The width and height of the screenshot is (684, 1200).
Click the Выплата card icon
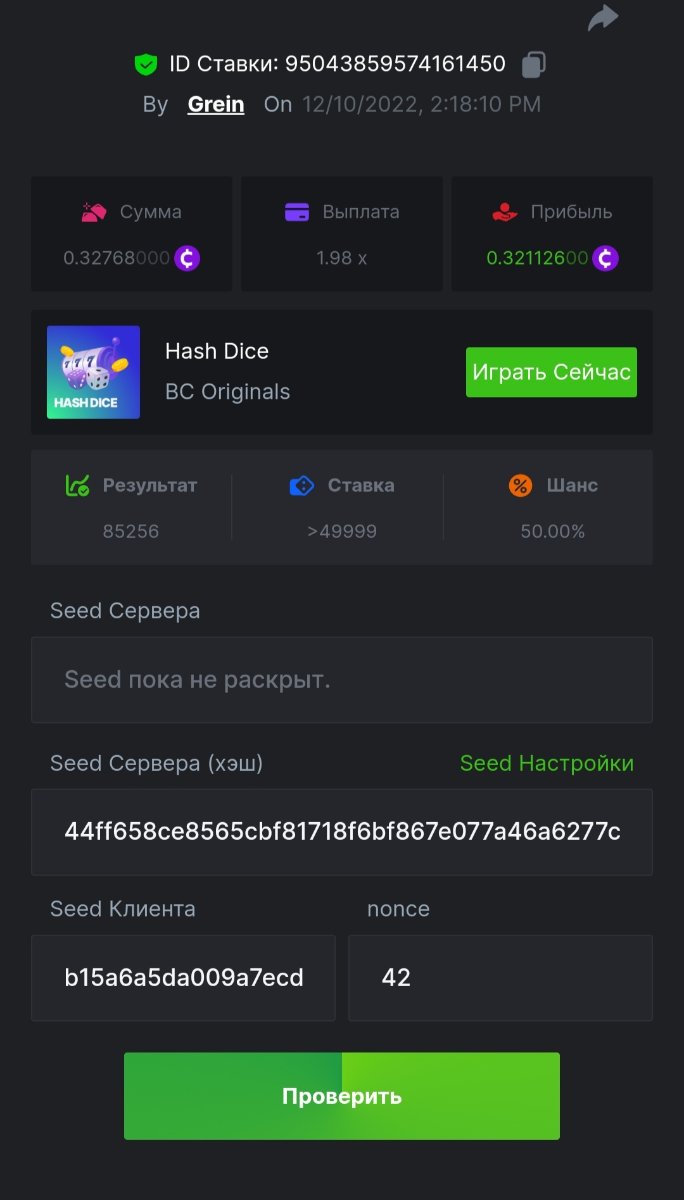pos(297,212)
